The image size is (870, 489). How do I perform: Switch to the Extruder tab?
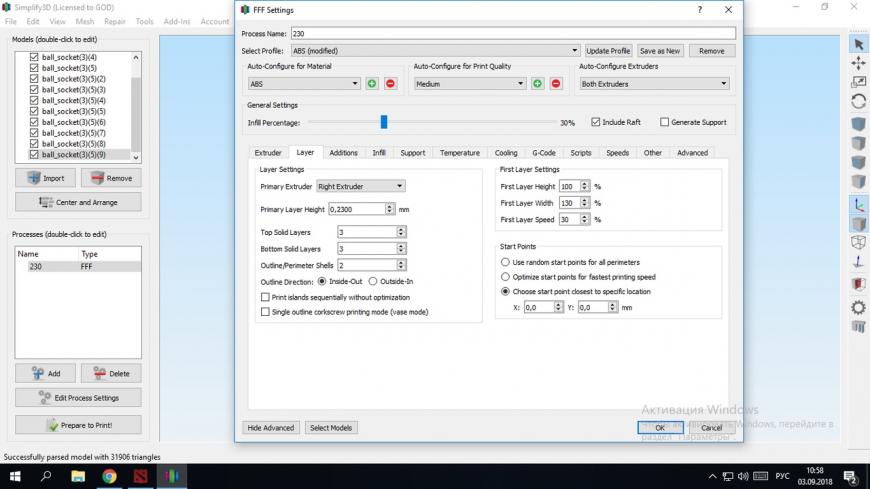pyautogui.click(x=268, y=153)
